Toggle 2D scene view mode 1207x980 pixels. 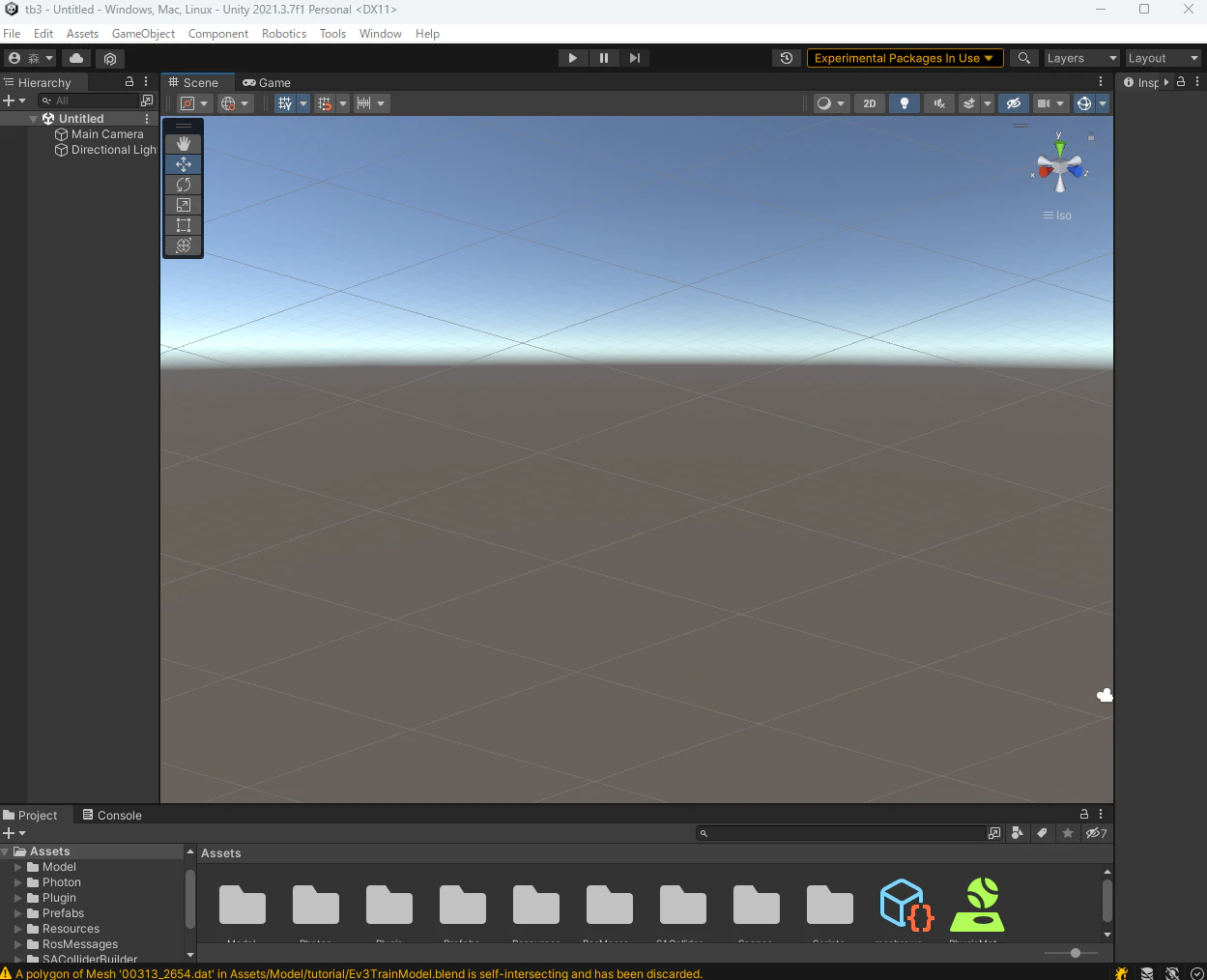[870, 103]
